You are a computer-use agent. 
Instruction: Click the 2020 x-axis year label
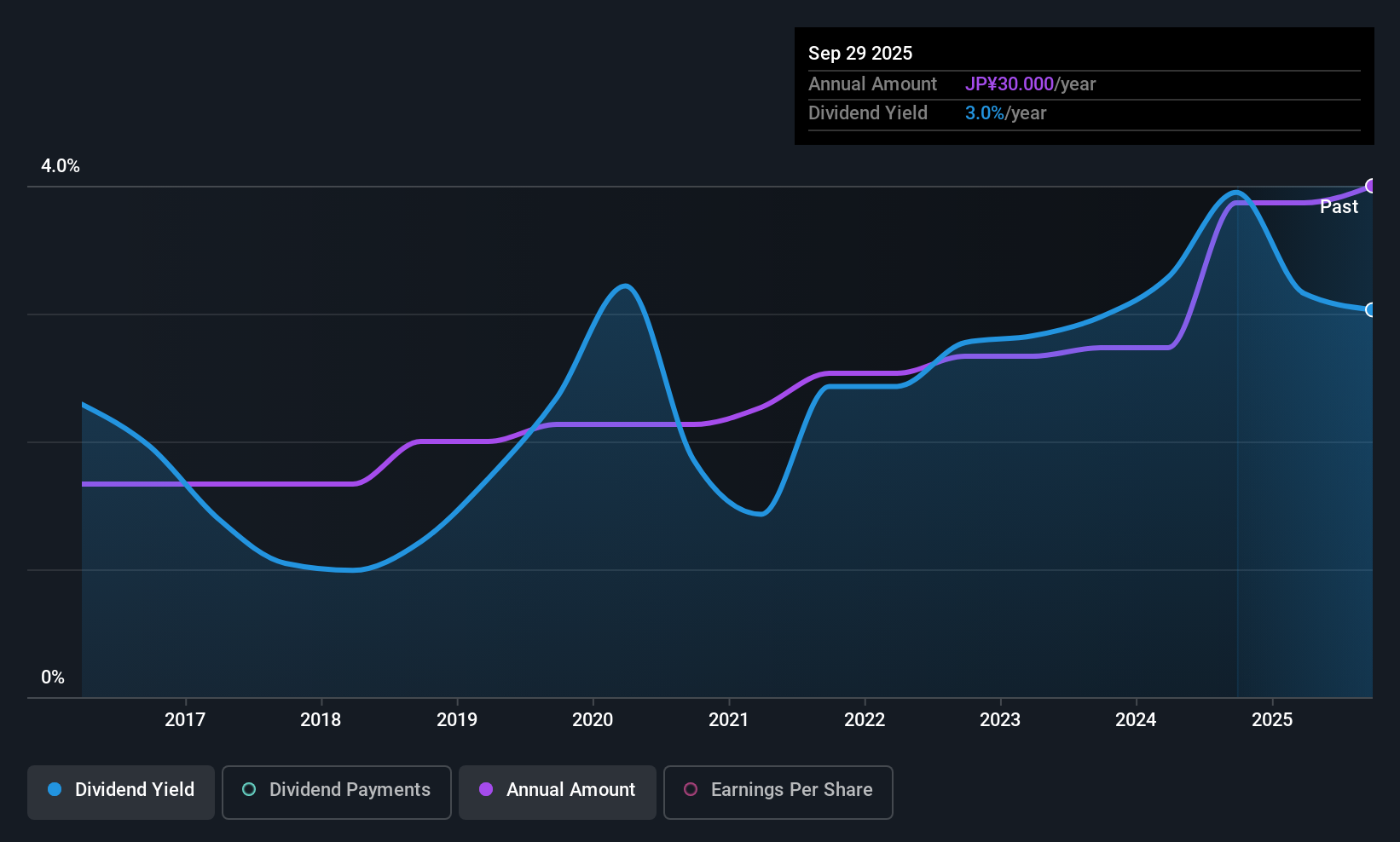[x=593, y=719]
